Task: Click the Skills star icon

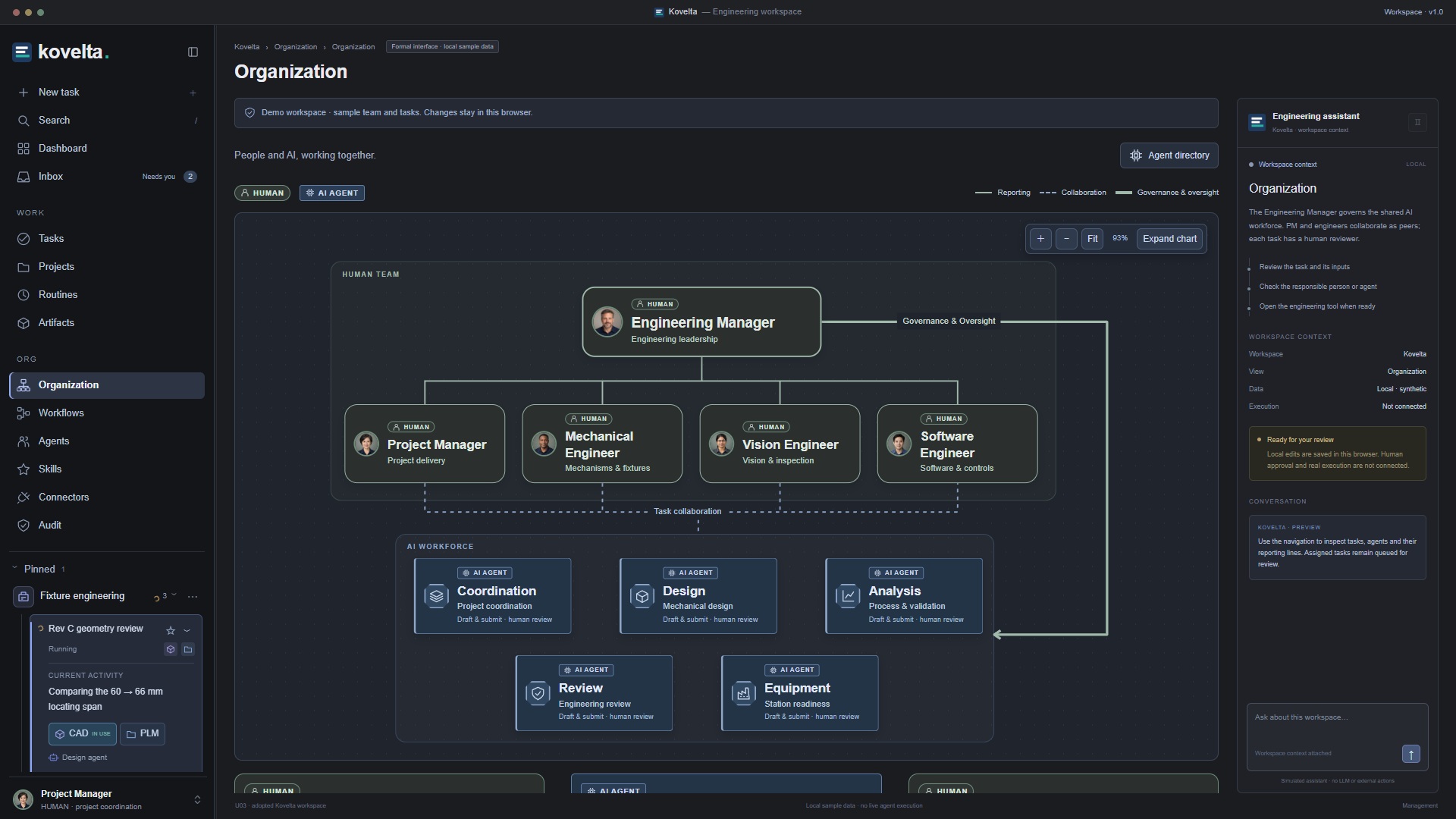Action: tap(24, 469)
